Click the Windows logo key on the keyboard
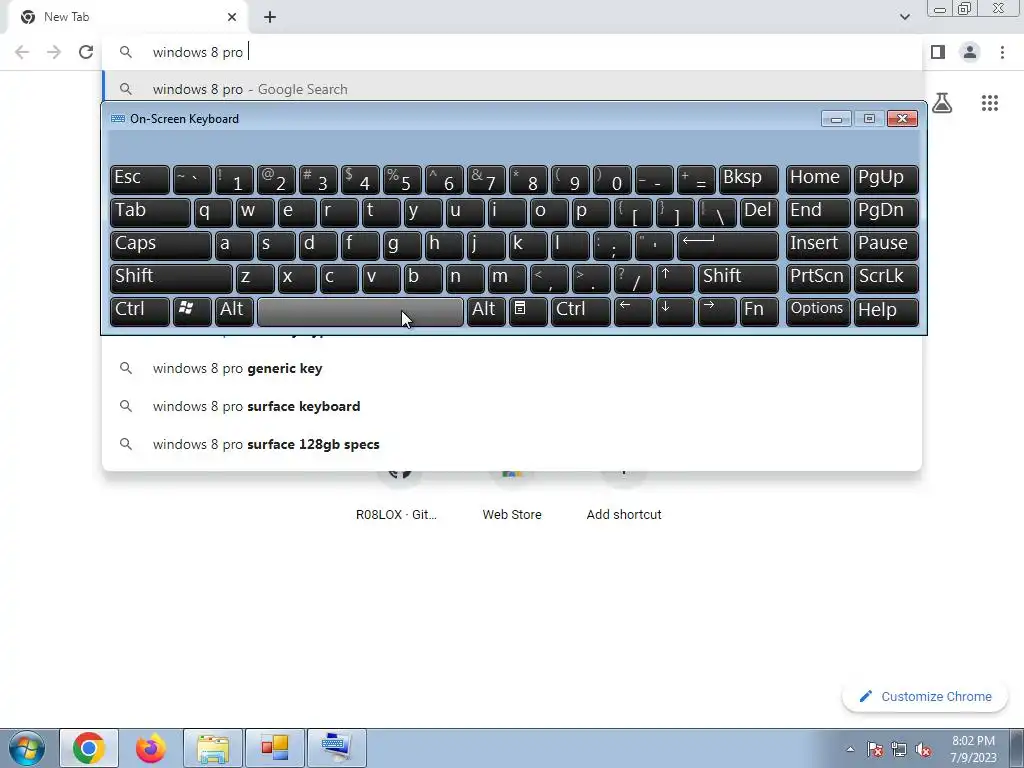1024x768 pixels. click(x=192, y=311)
